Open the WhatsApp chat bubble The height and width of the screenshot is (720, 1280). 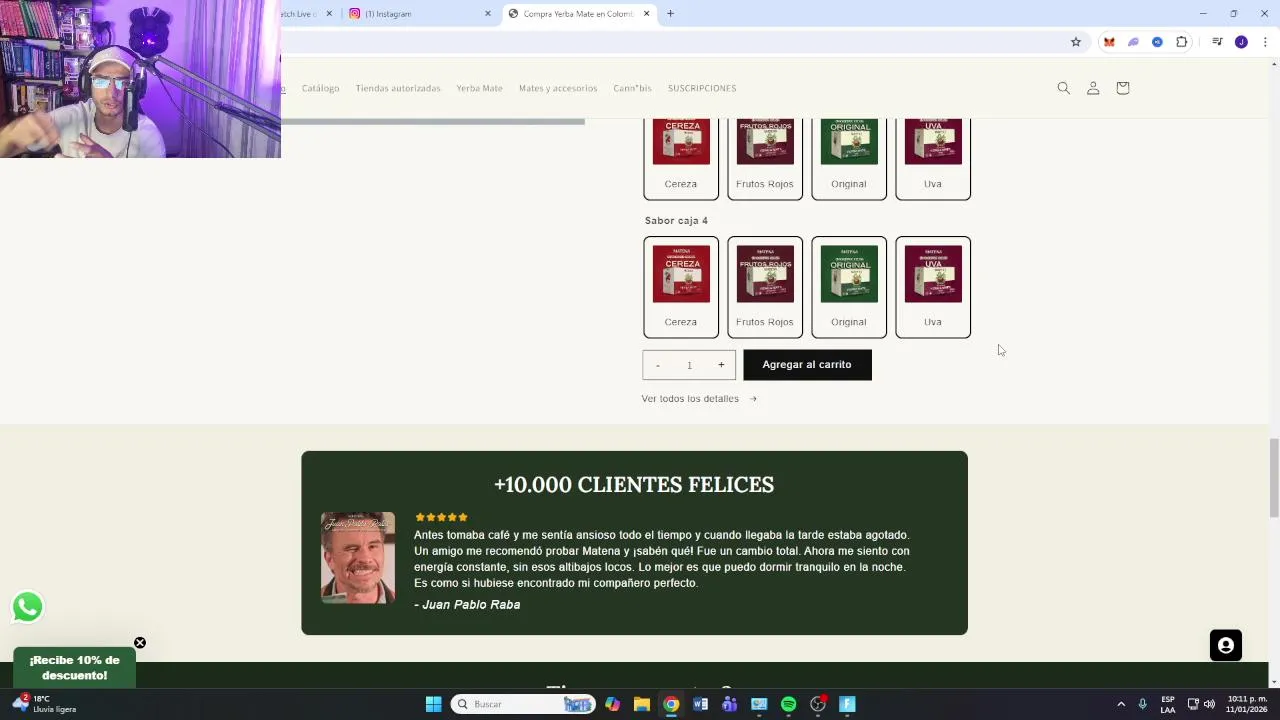pos(28,606)
